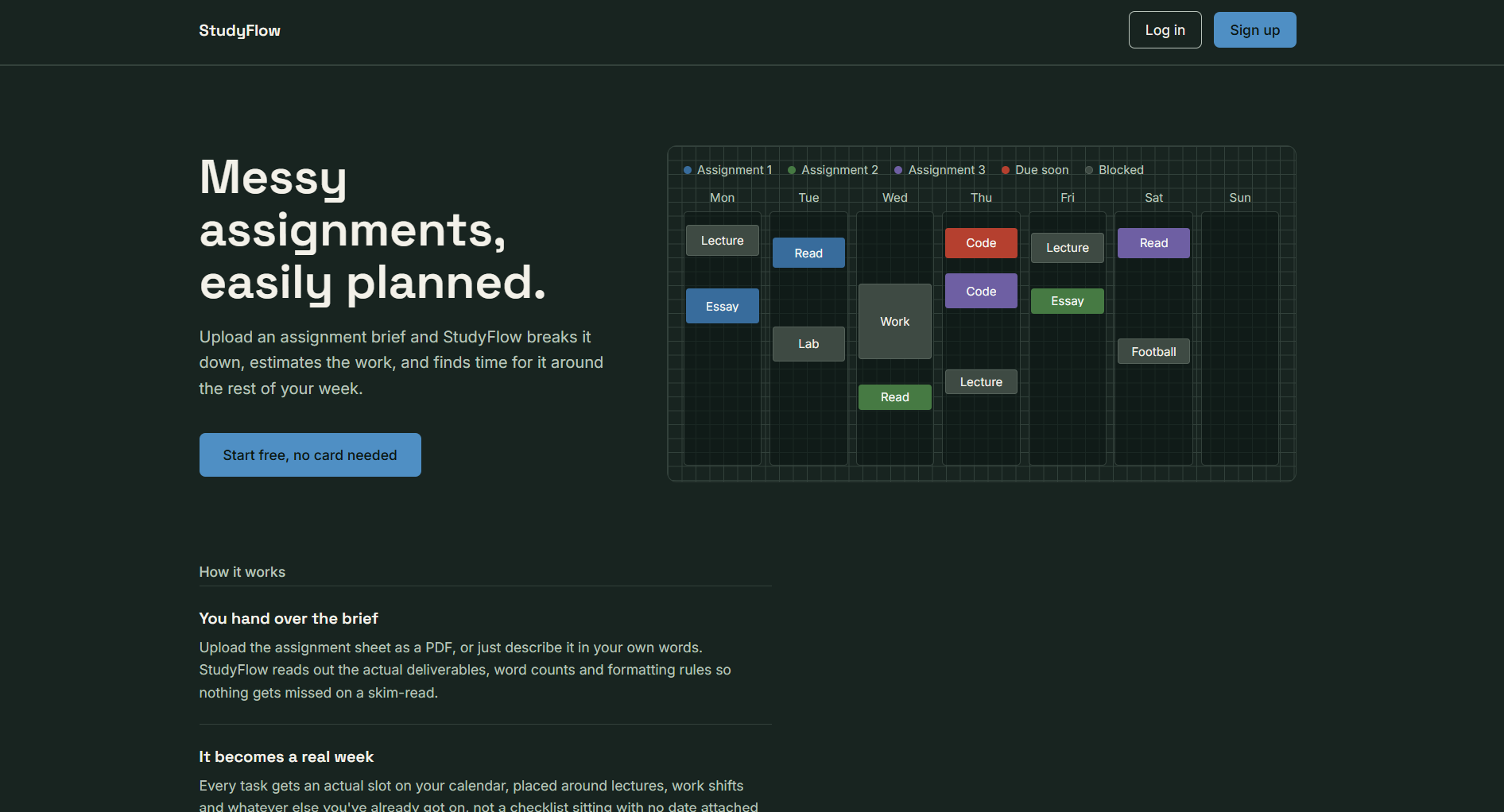The width and height of the screenshot is (1504, 812).
Task: Select the purple Saturday Read block
Action: 1153,243
